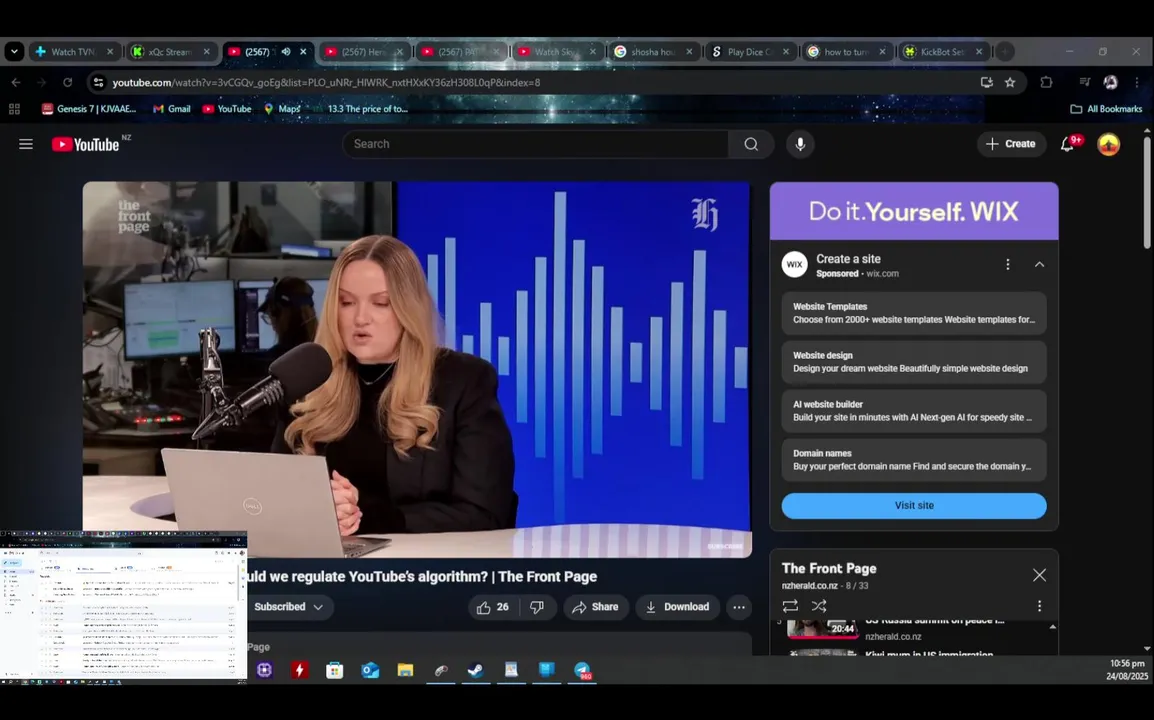Open the YouTube bookmark in bookmarks bar
The width and height of the screenshot is (1154, 720).
[227, 109]
